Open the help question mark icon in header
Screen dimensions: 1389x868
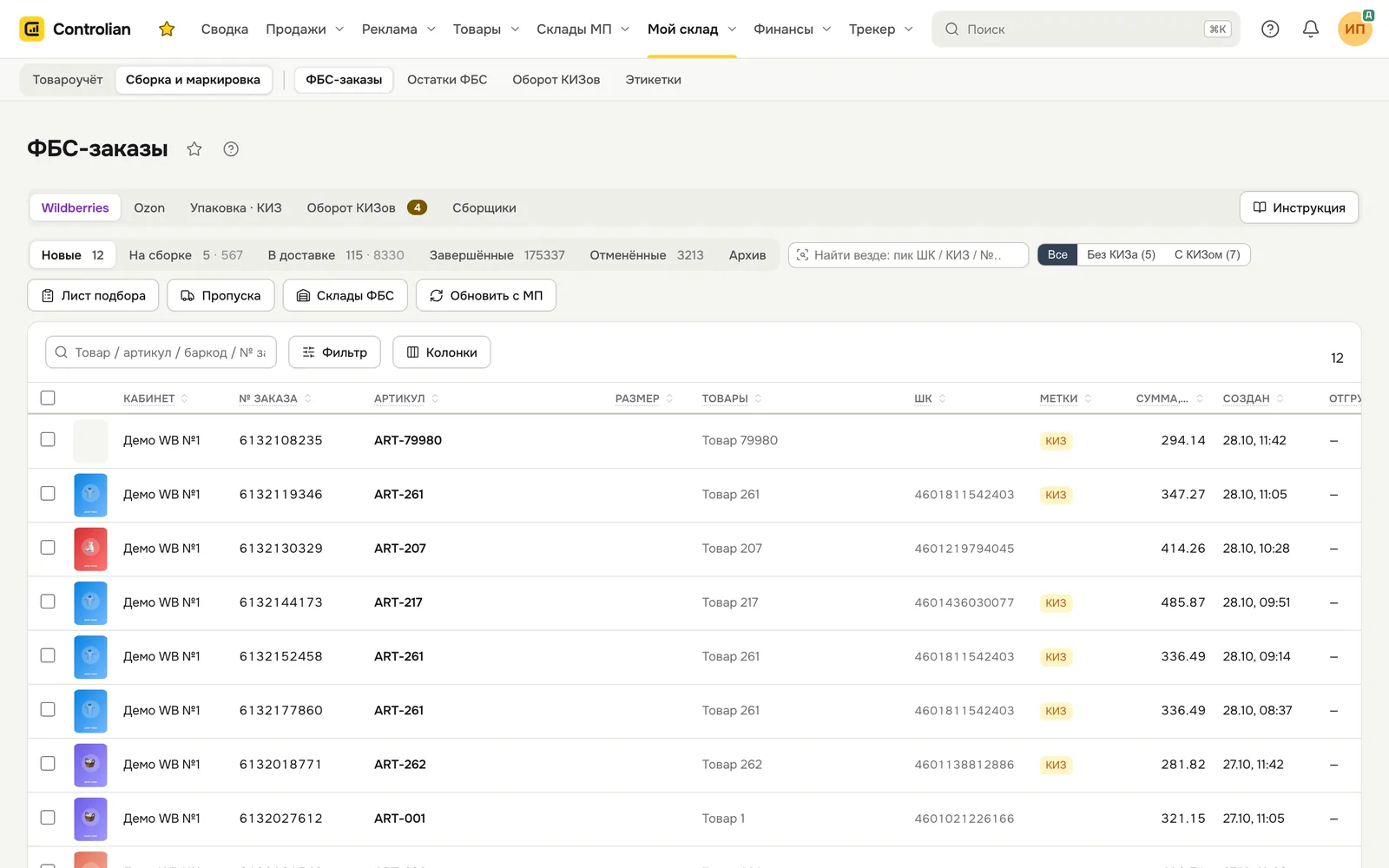(x=1270, y=29)
